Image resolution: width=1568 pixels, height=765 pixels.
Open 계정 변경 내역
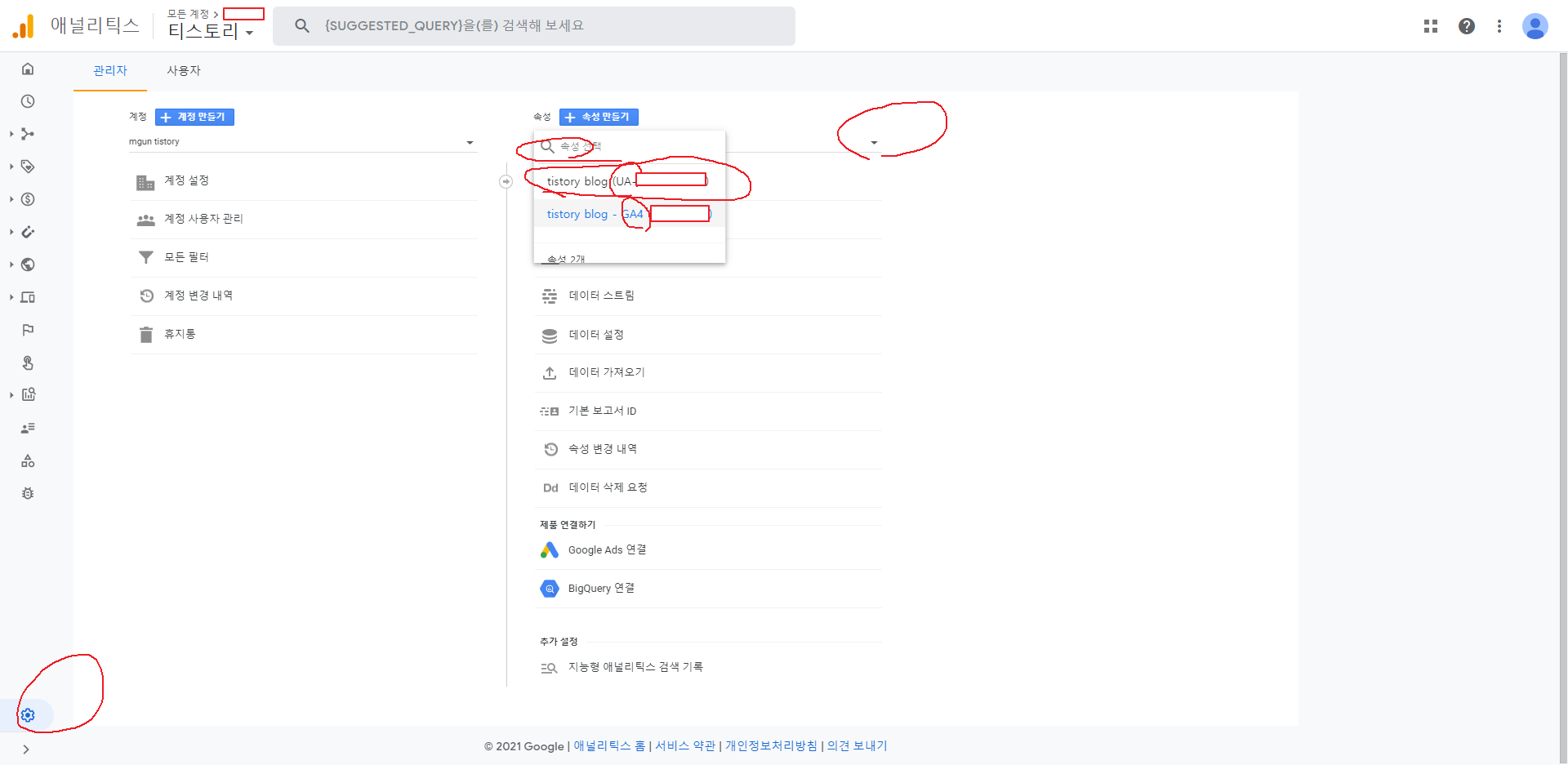click(x=303, y=296)
